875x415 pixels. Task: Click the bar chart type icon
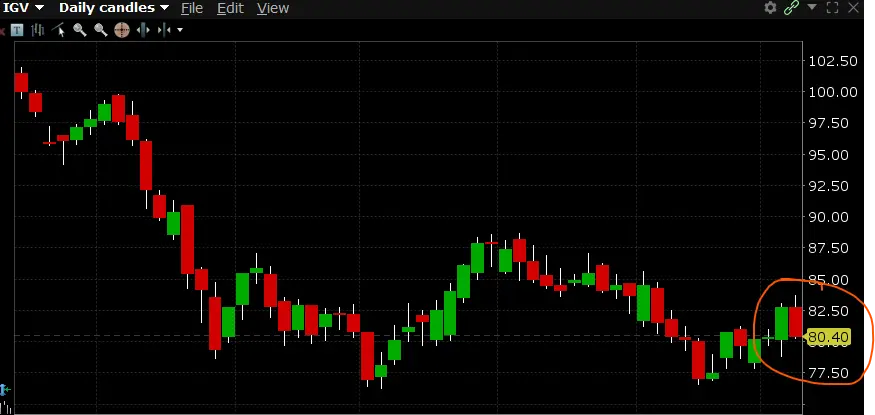[x=37, y=30]
